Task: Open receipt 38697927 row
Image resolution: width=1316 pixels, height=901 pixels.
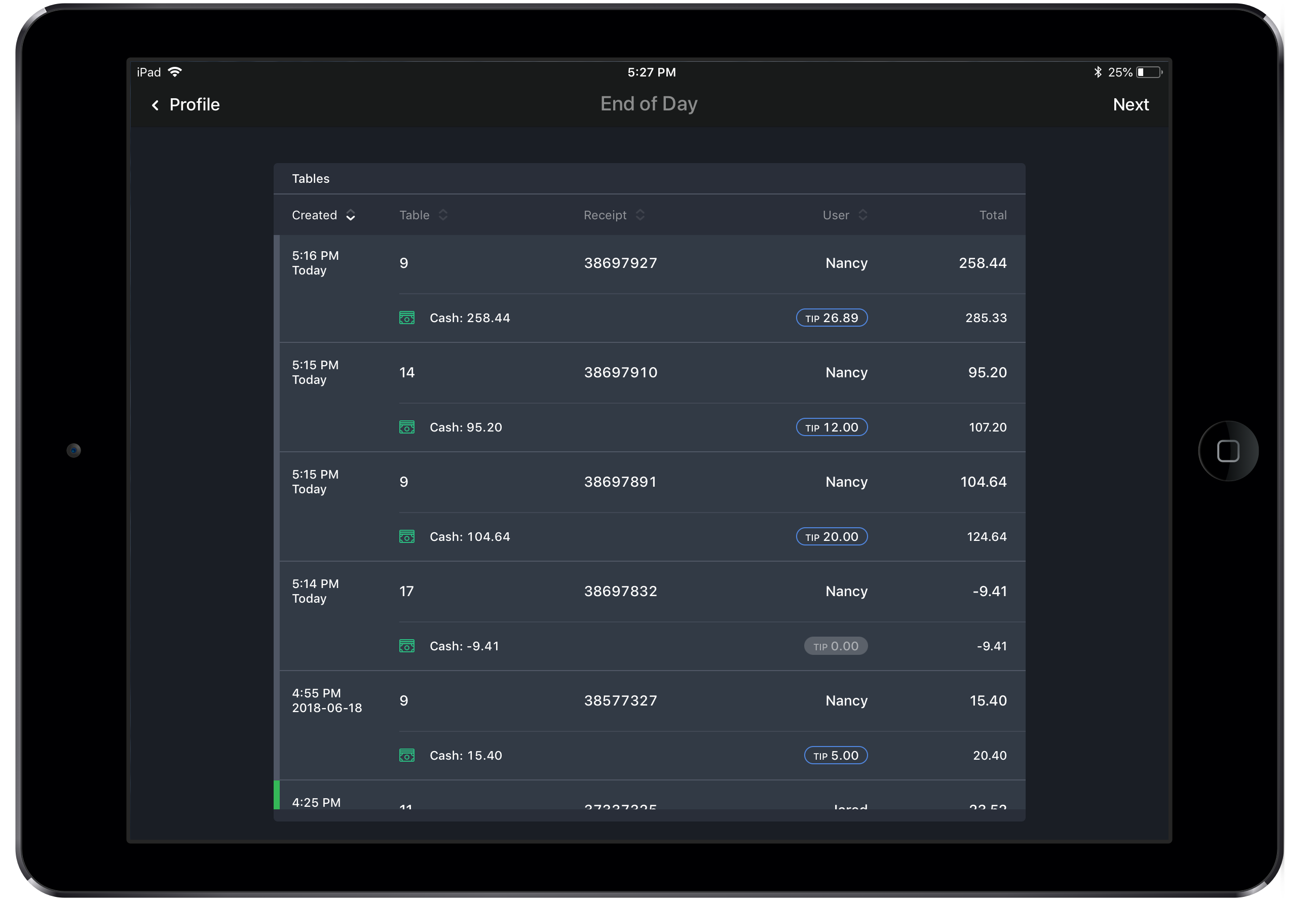Action: tap(620, 263)
